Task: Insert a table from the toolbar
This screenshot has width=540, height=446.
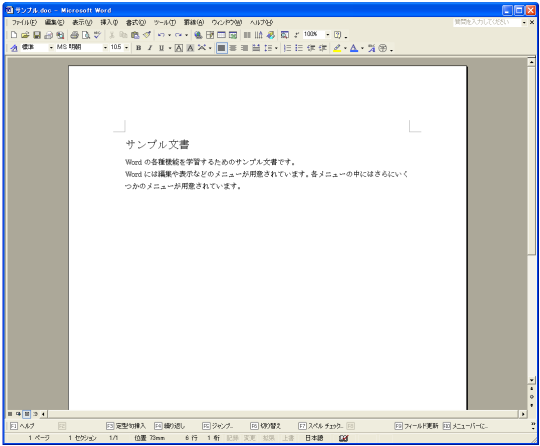Action: click(x=221, y=35)
